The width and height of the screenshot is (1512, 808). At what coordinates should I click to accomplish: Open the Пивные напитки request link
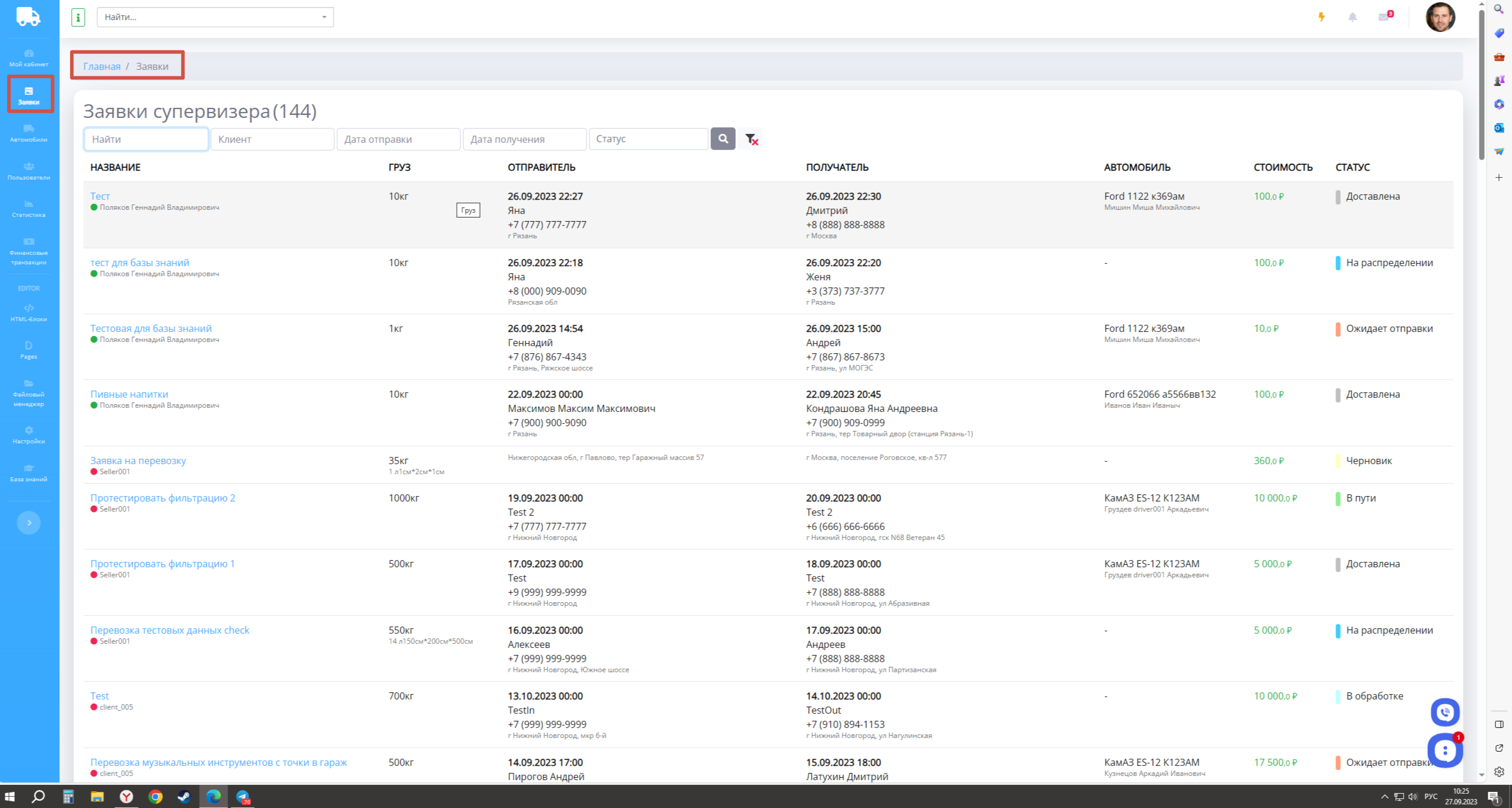click(x=129, y=394)
